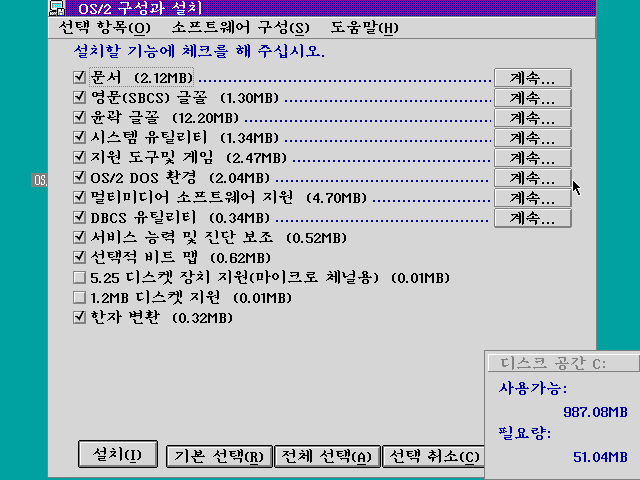Screen dimensions: 640x480
Task: Toggle 서비스 능력 및 진단 보조 checkbox
Action: 79,237
